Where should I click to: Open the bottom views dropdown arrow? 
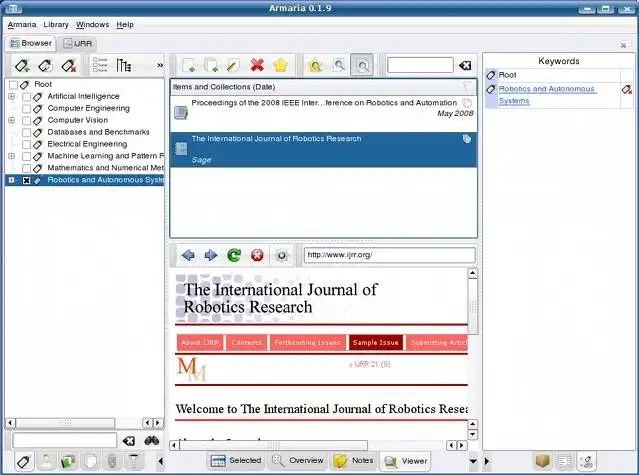[473, 461]
